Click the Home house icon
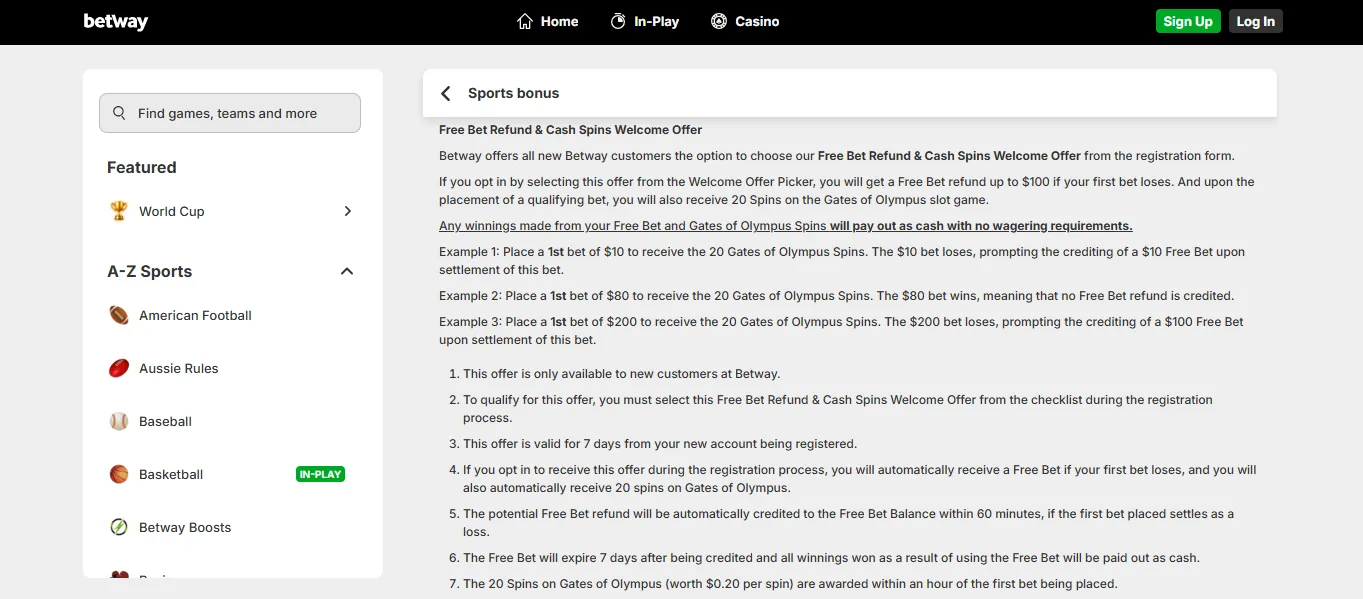This screenshot has height=599, width=1363. [x=525, y=21]
